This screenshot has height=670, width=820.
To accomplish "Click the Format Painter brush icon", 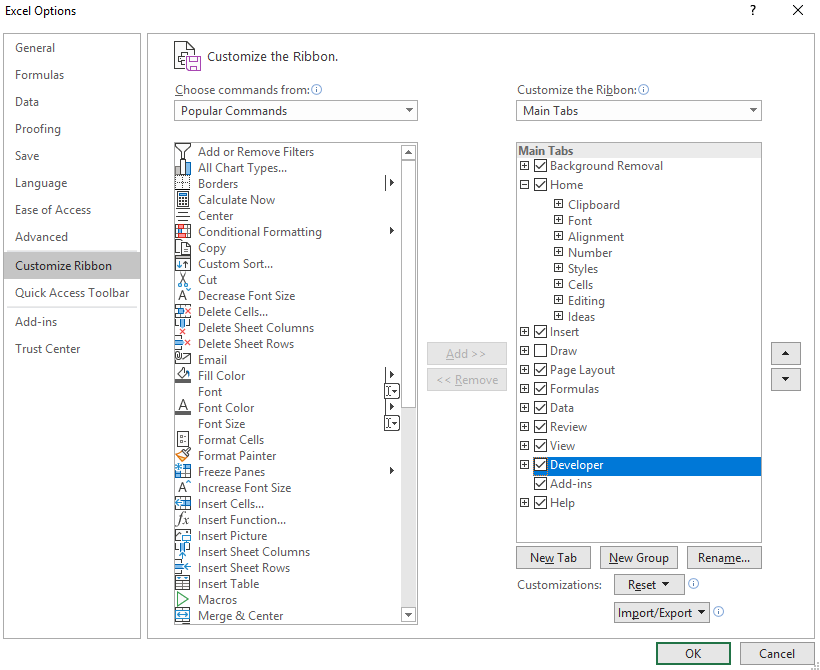I will (183, 456).
